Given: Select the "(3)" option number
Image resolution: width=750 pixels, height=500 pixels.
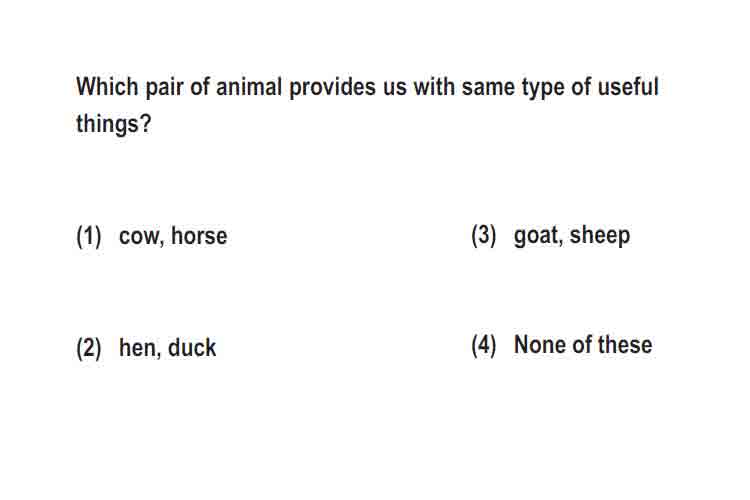Looking at the screenshot, I should pos(484,235).
